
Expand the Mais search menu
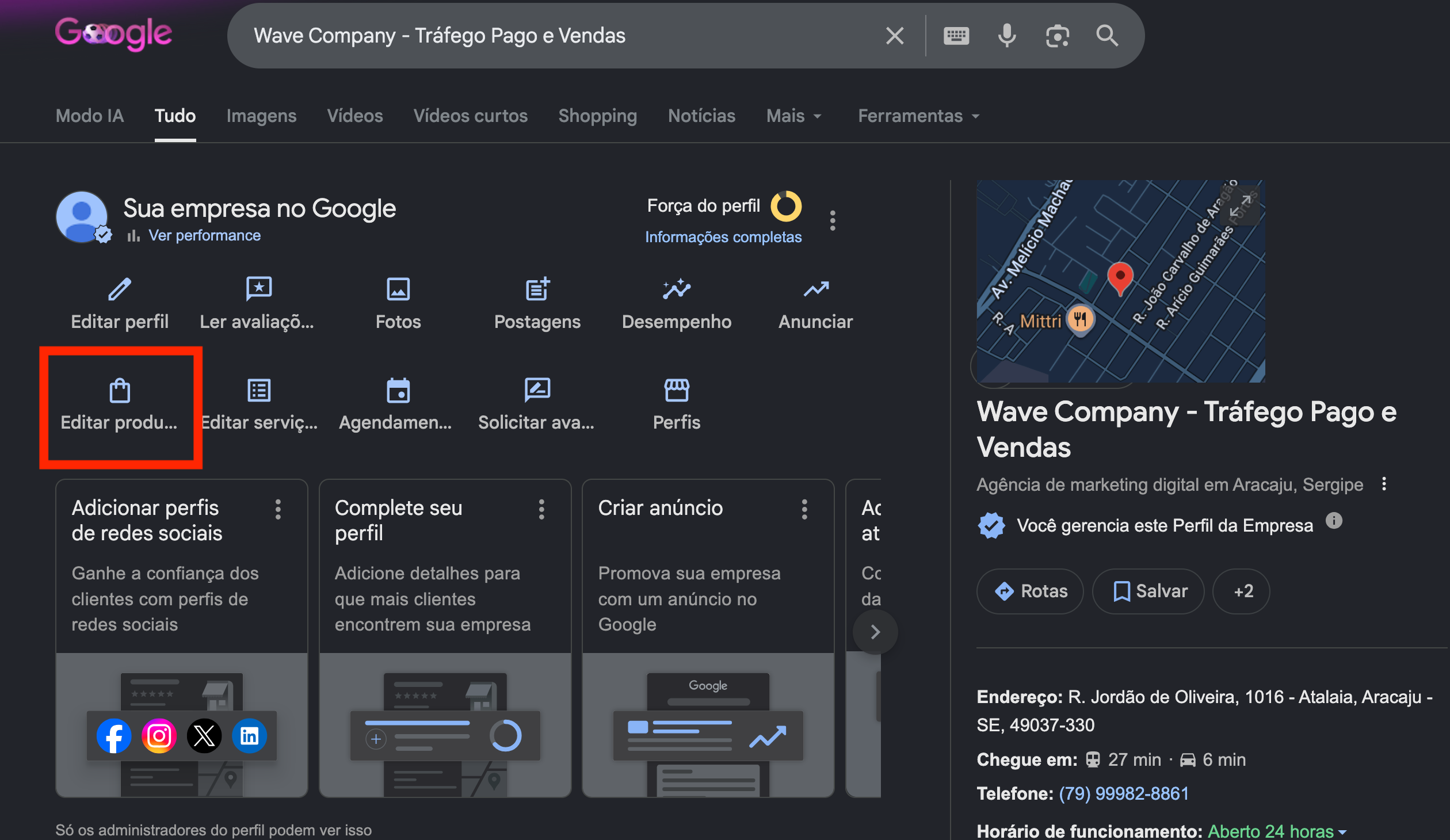[794, 116]
